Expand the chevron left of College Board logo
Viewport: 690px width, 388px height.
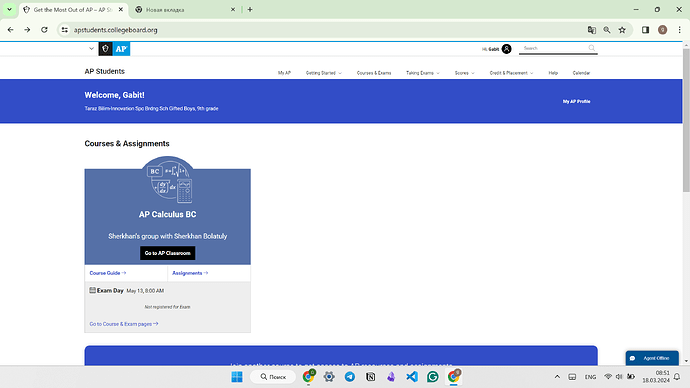pos(92,48)
